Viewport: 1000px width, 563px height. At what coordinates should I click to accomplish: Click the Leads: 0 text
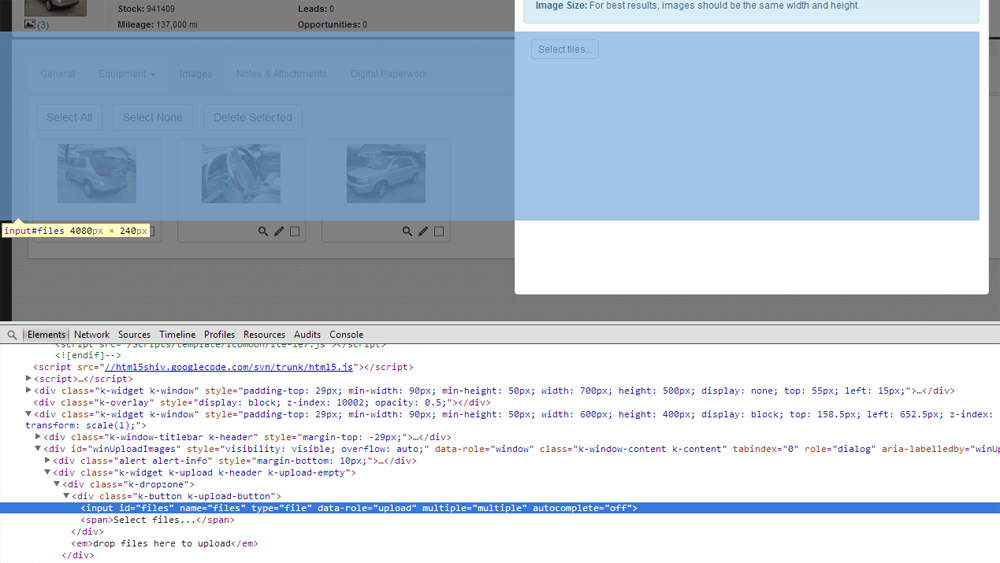pos(316,9)
